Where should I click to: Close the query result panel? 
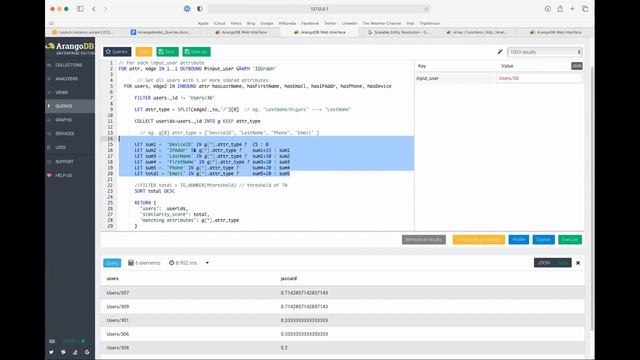pyautogui.click(x=578, y=263)
